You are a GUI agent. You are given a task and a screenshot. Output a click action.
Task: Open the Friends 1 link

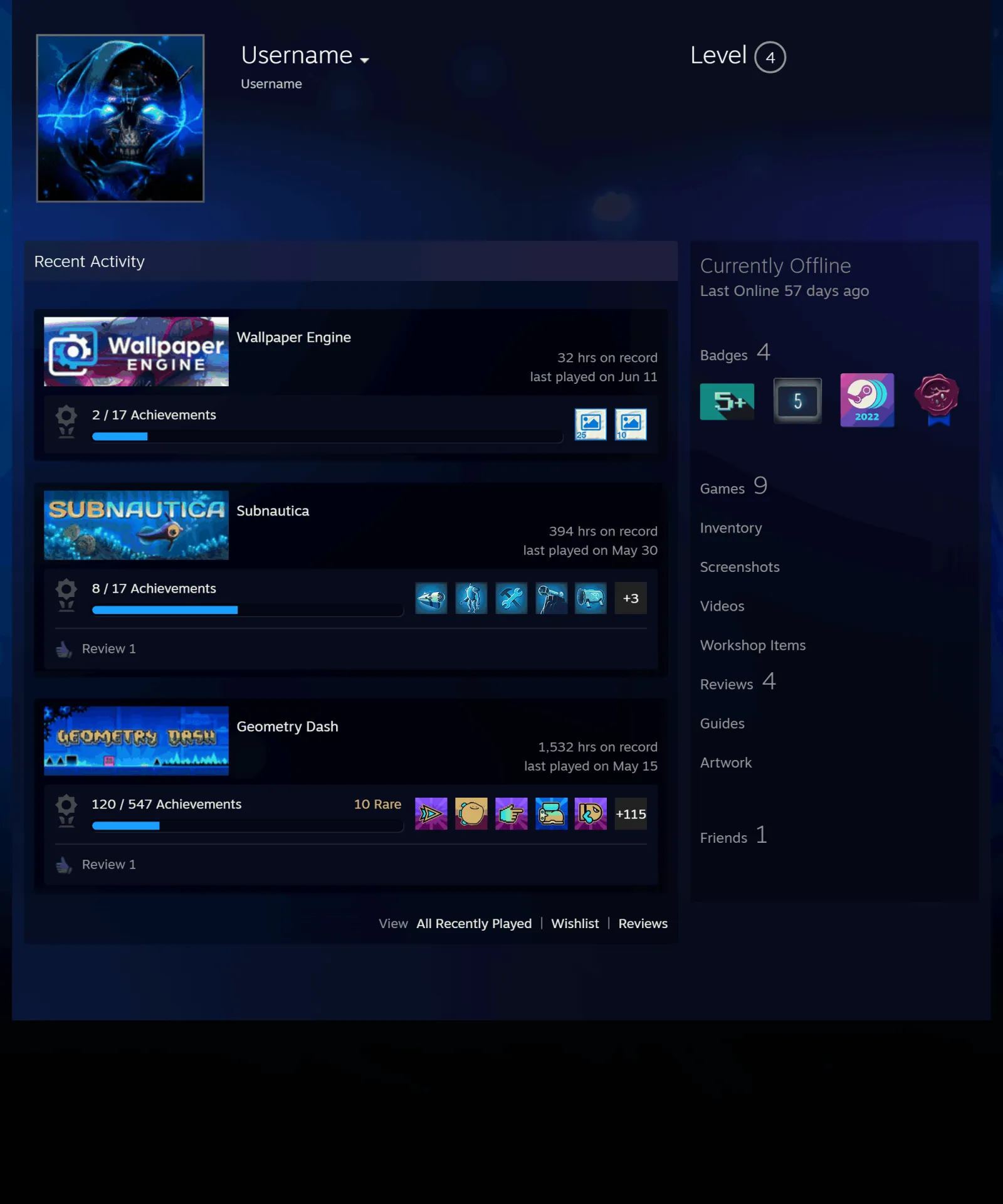pos(733,836)
